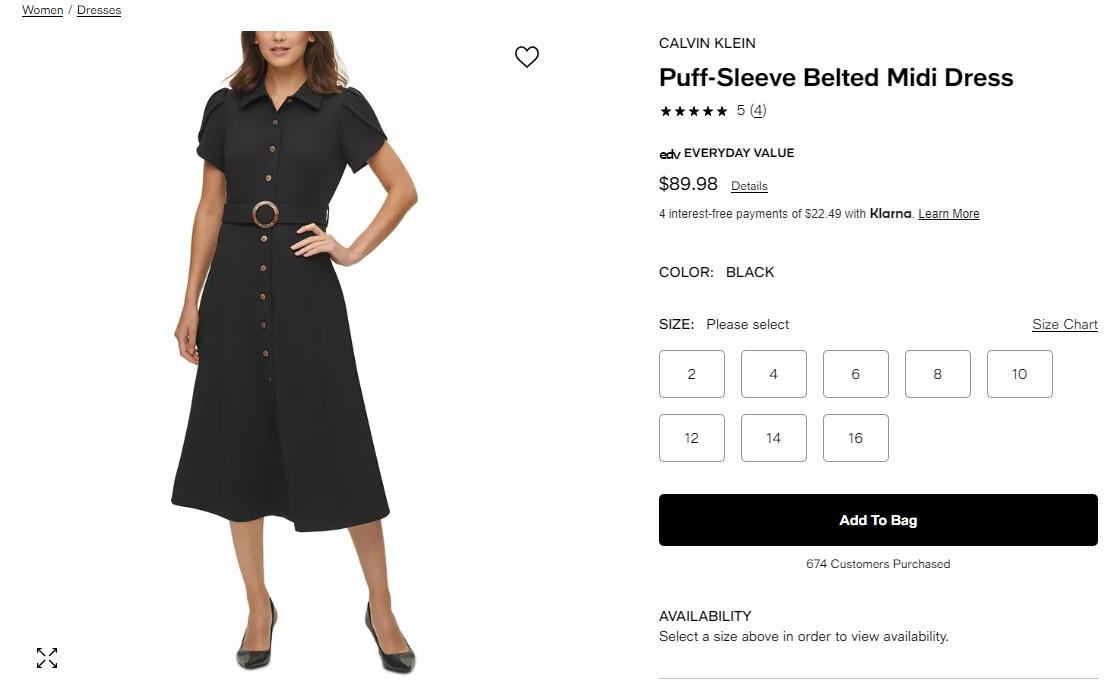Add dress to favorites with heart icon

click(527, 57)
